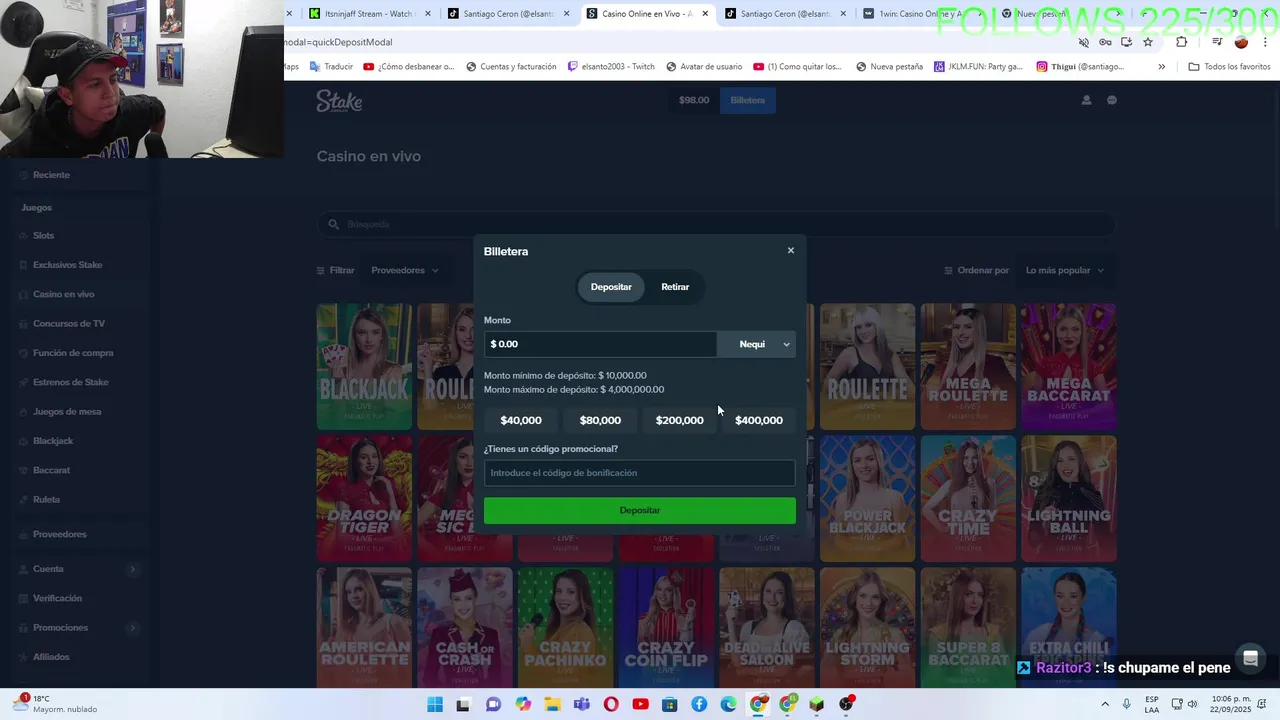Open Blackjack in the sidebar

pos(53,441)
